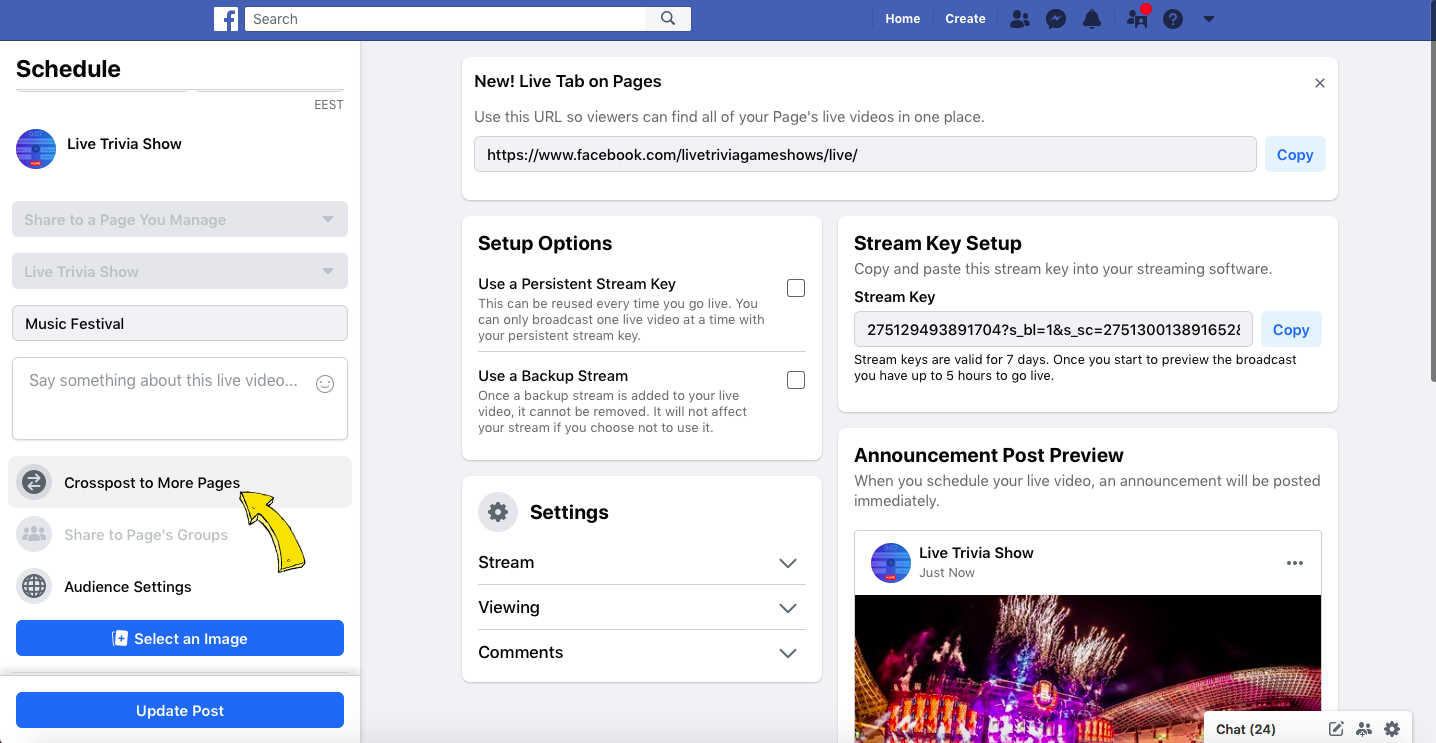Viewport: 1436px width, 743px height.
Task: Click the Just Now timestamp in preview
Action: coord(947,573)
